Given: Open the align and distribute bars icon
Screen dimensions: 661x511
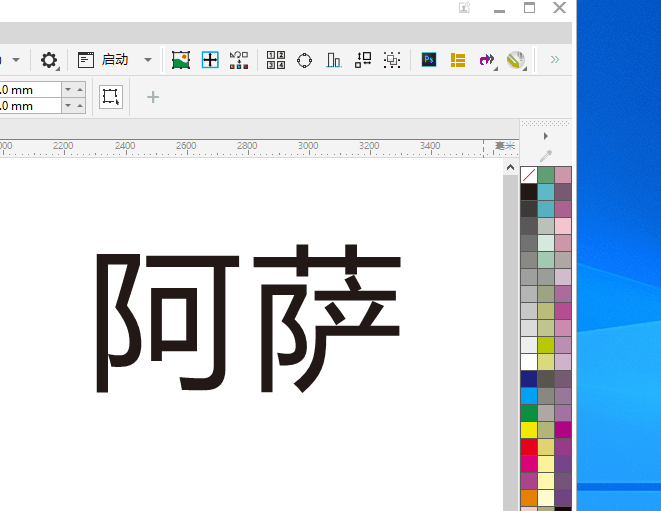Looking at the screenshot, I should tap(334, 60).
